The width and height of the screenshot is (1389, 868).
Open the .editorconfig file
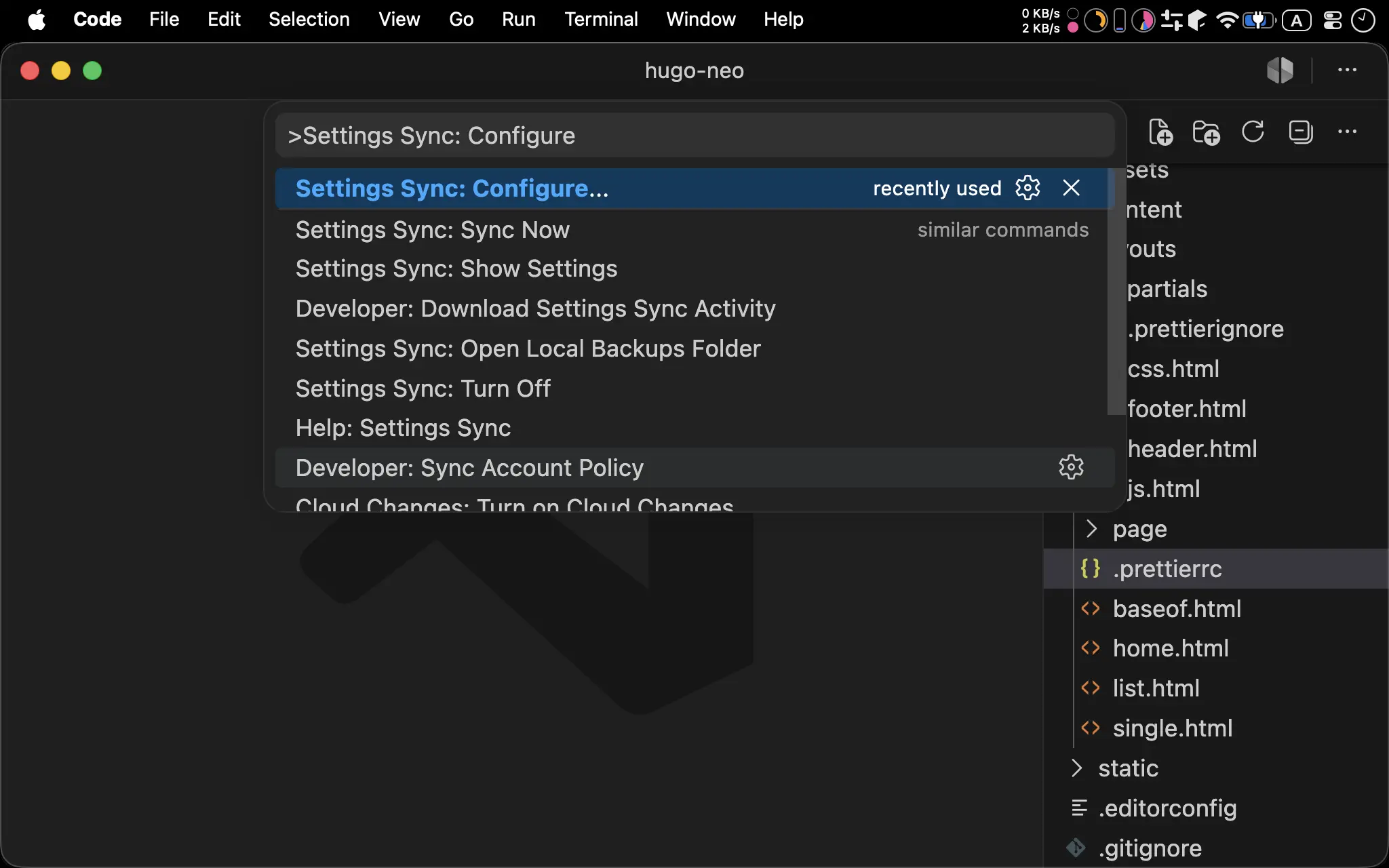[1216, 808]
